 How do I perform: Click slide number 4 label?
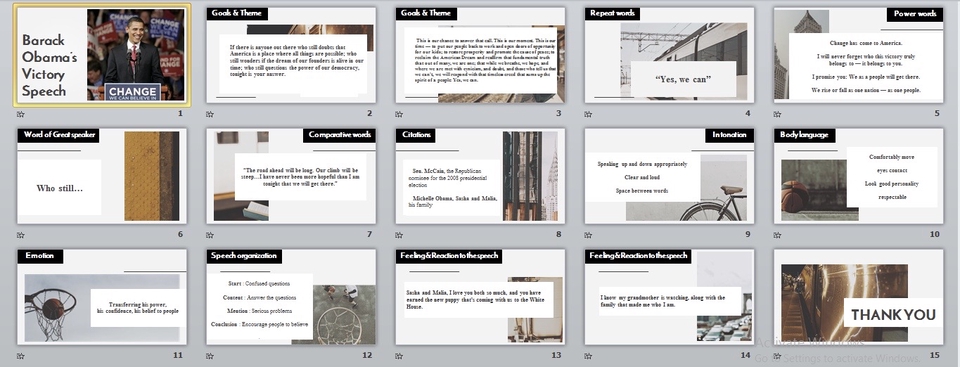(748, 113)
